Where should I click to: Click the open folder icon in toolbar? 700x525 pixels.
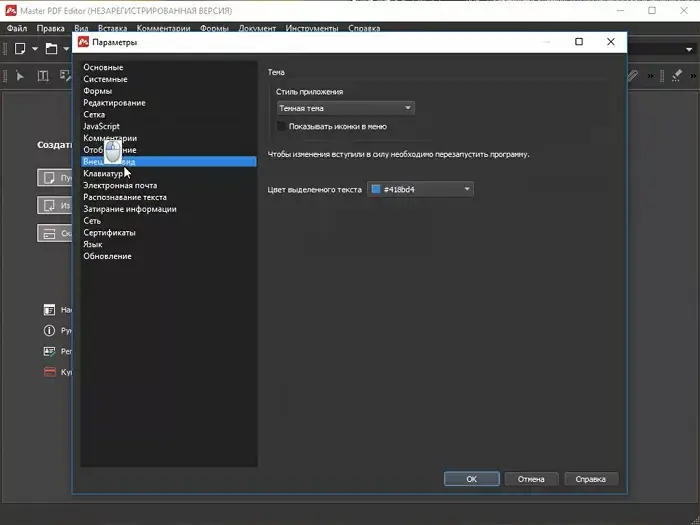pos(51,48)
